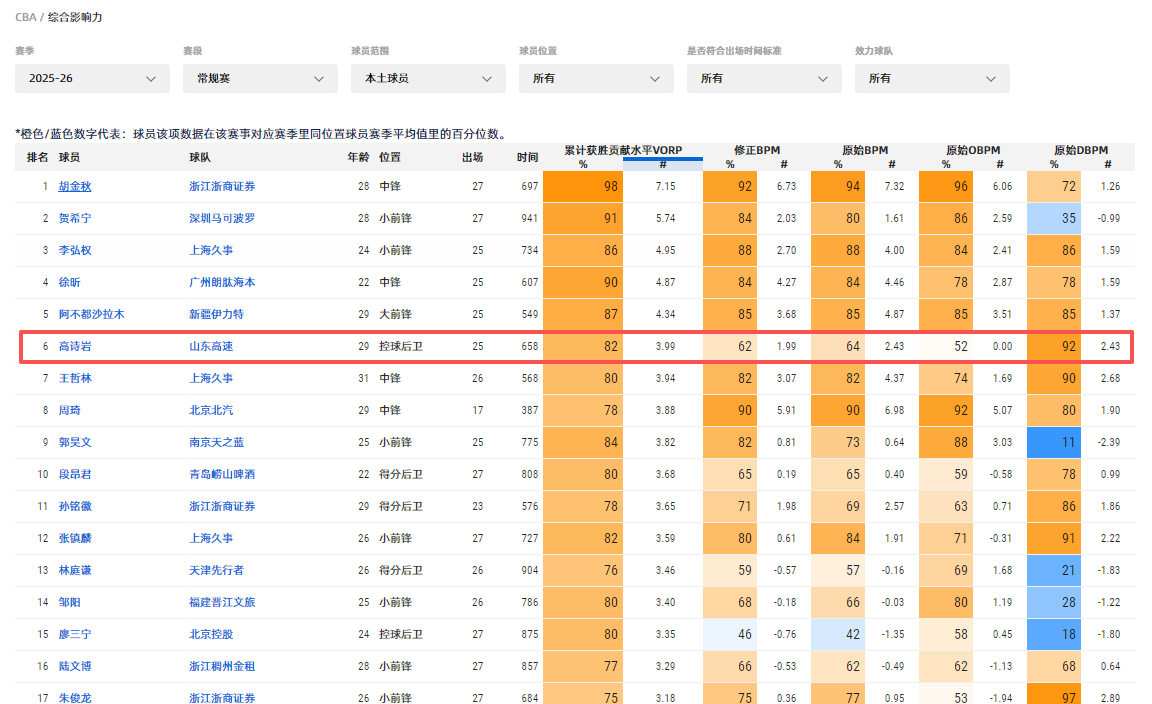1152x704 pixels.
Task: Open team 山东高速 link
Action: click(x=211, y=346)
